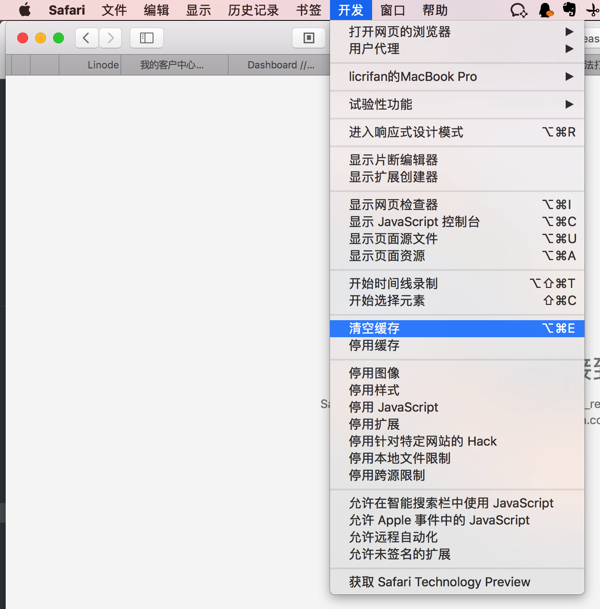Image resolution: width=600 pixels, height=609 pixels.
Task: Open the Safari application menu
Action: tap(67, 10)
